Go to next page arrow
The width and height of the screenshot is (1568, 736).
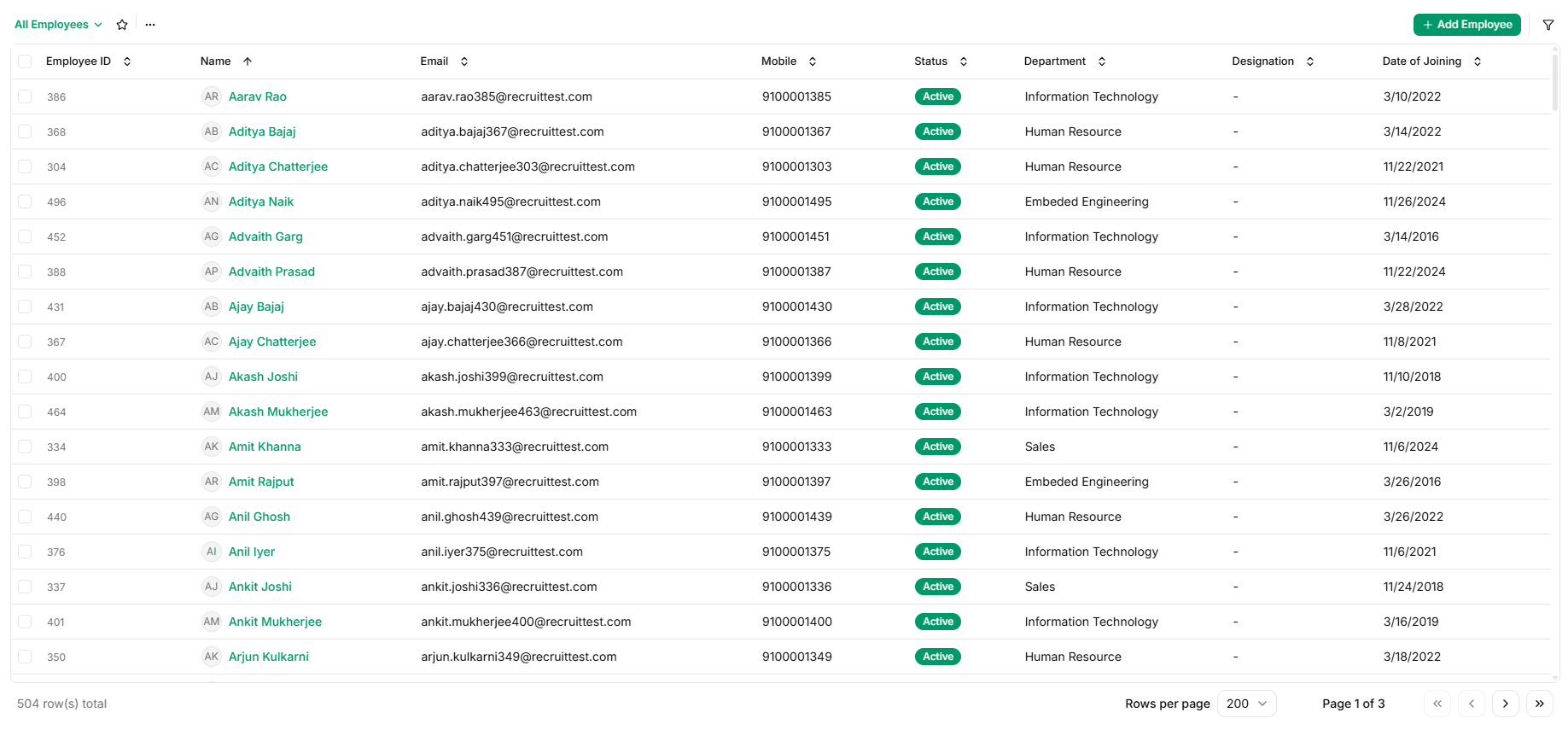tap(1506, 704)
